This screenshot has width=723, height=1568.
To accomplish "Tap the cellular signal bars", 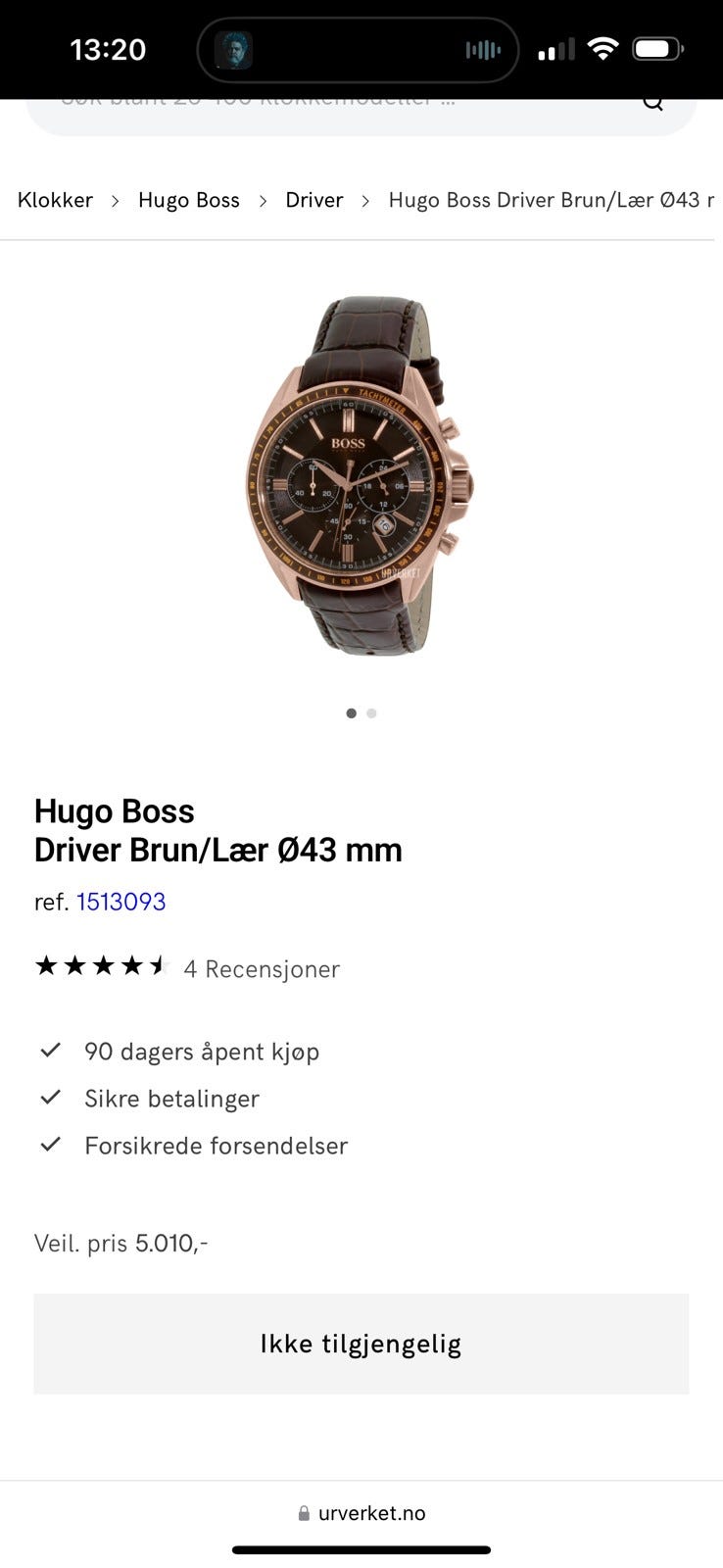I will 556,50.
